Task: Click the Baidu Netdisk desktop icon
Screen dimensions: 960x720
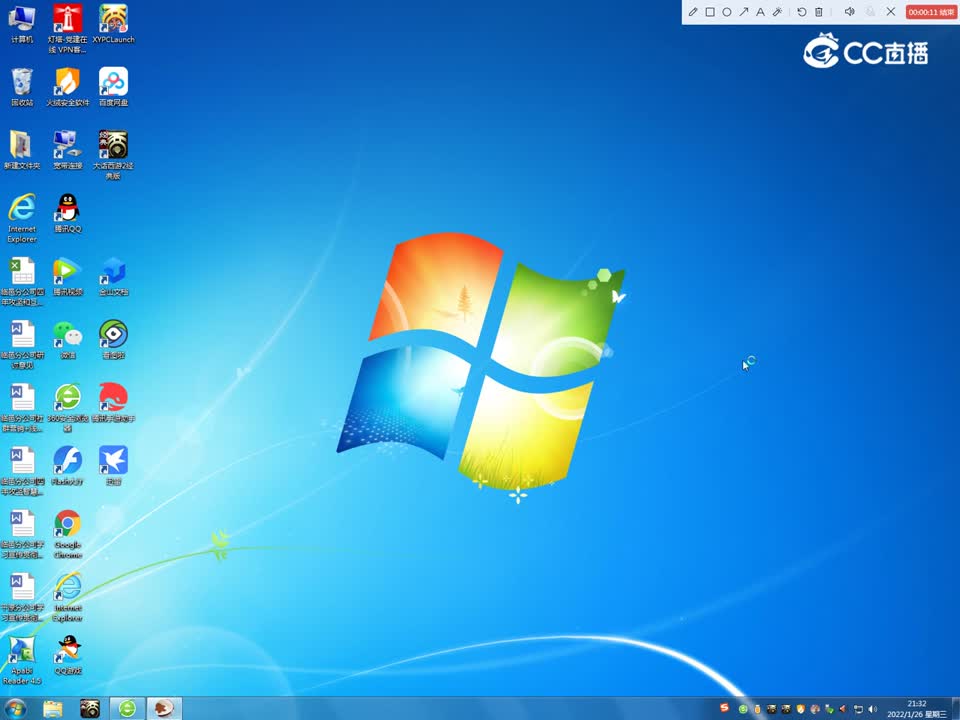Action: [113, 87]
